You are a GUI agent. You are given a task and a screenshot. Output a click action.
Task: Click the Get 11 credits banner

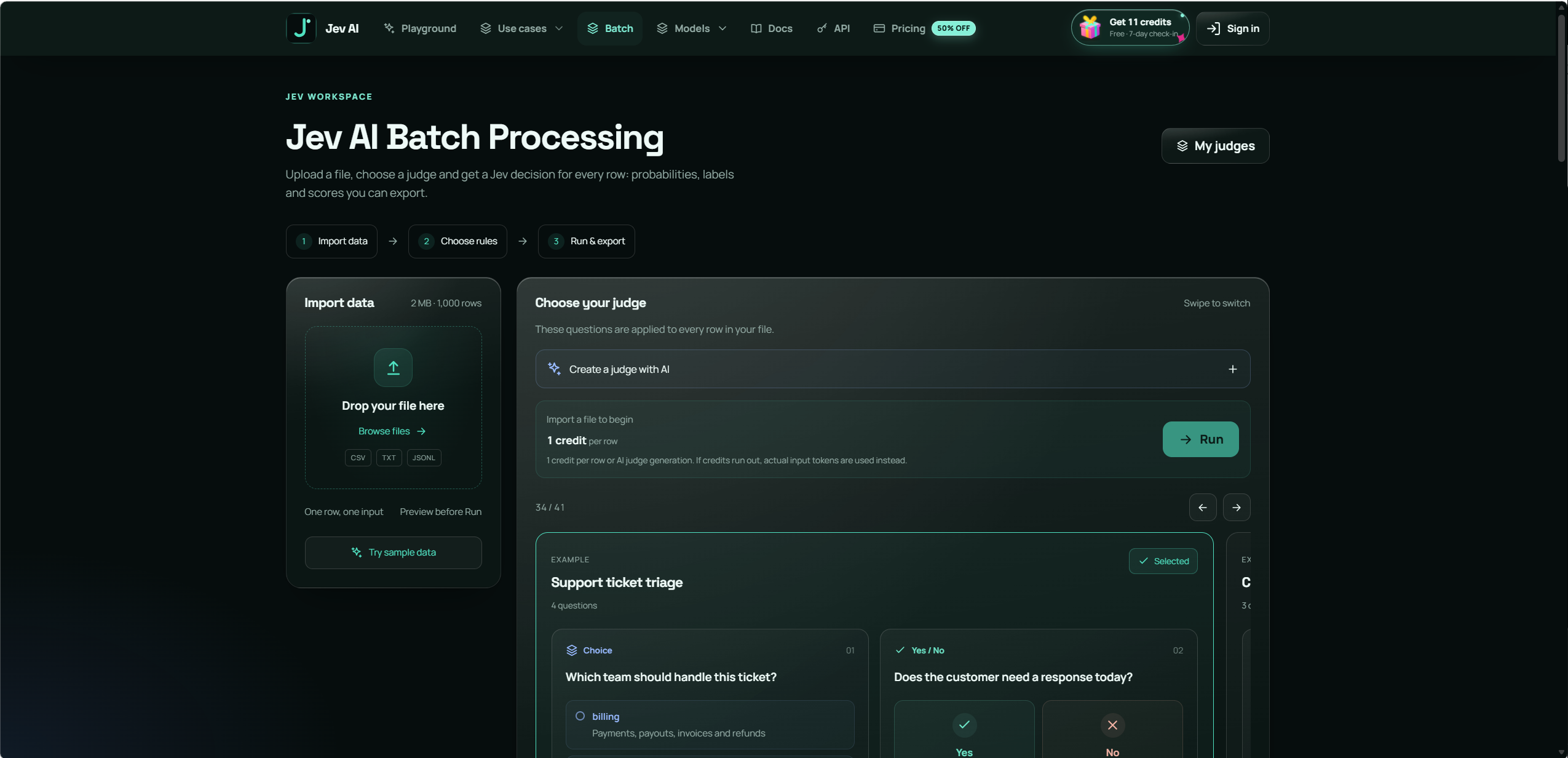[1130, 28]
